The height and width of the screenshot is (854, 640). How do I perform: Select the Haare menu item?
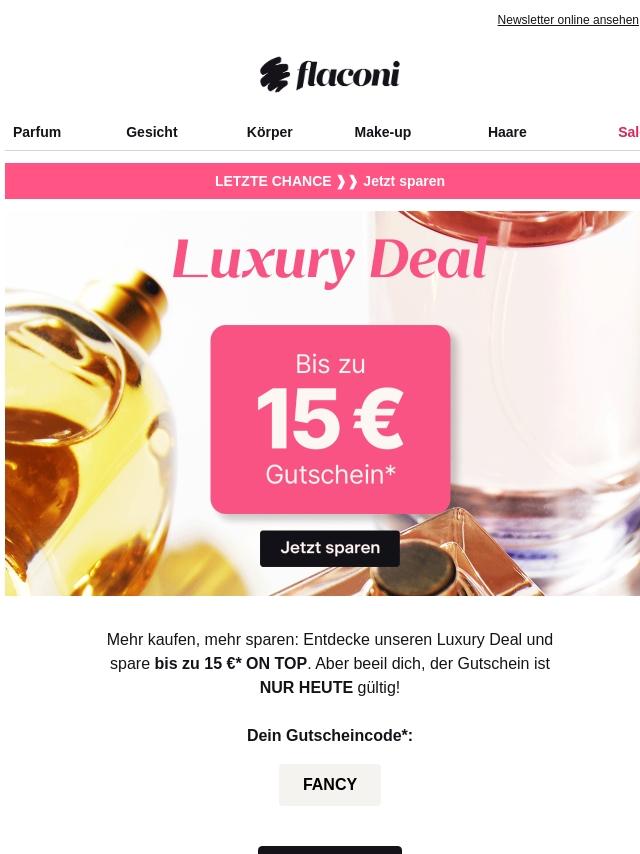[x=507, y=132]
